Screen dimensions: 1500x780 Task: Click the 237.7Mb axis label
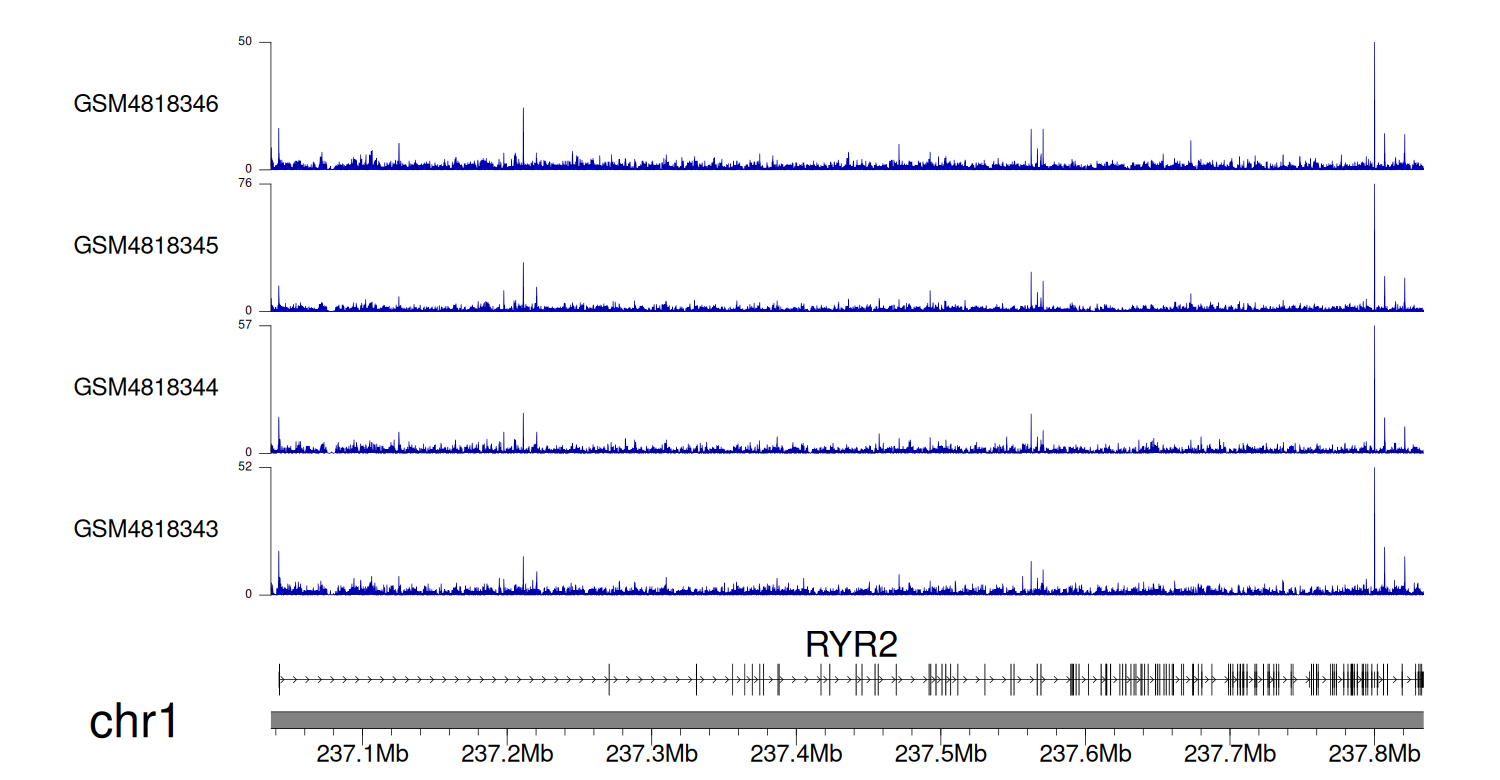tap(1229, 753)
